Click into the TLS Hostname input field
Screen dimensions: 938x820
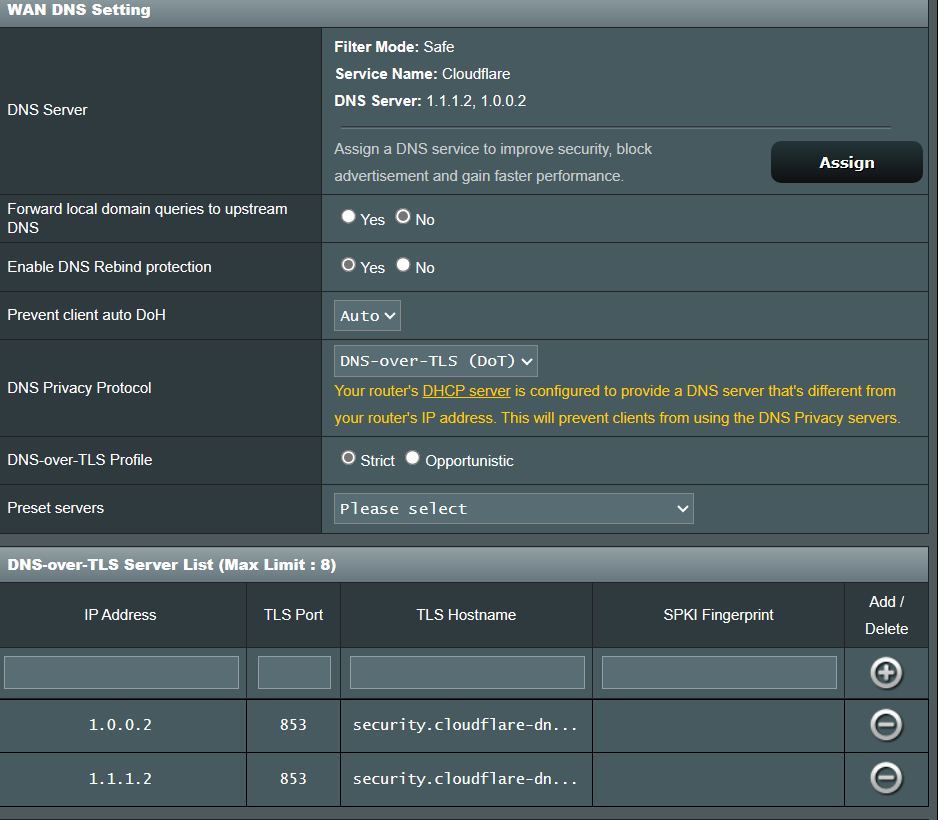[x=467, y=672]
